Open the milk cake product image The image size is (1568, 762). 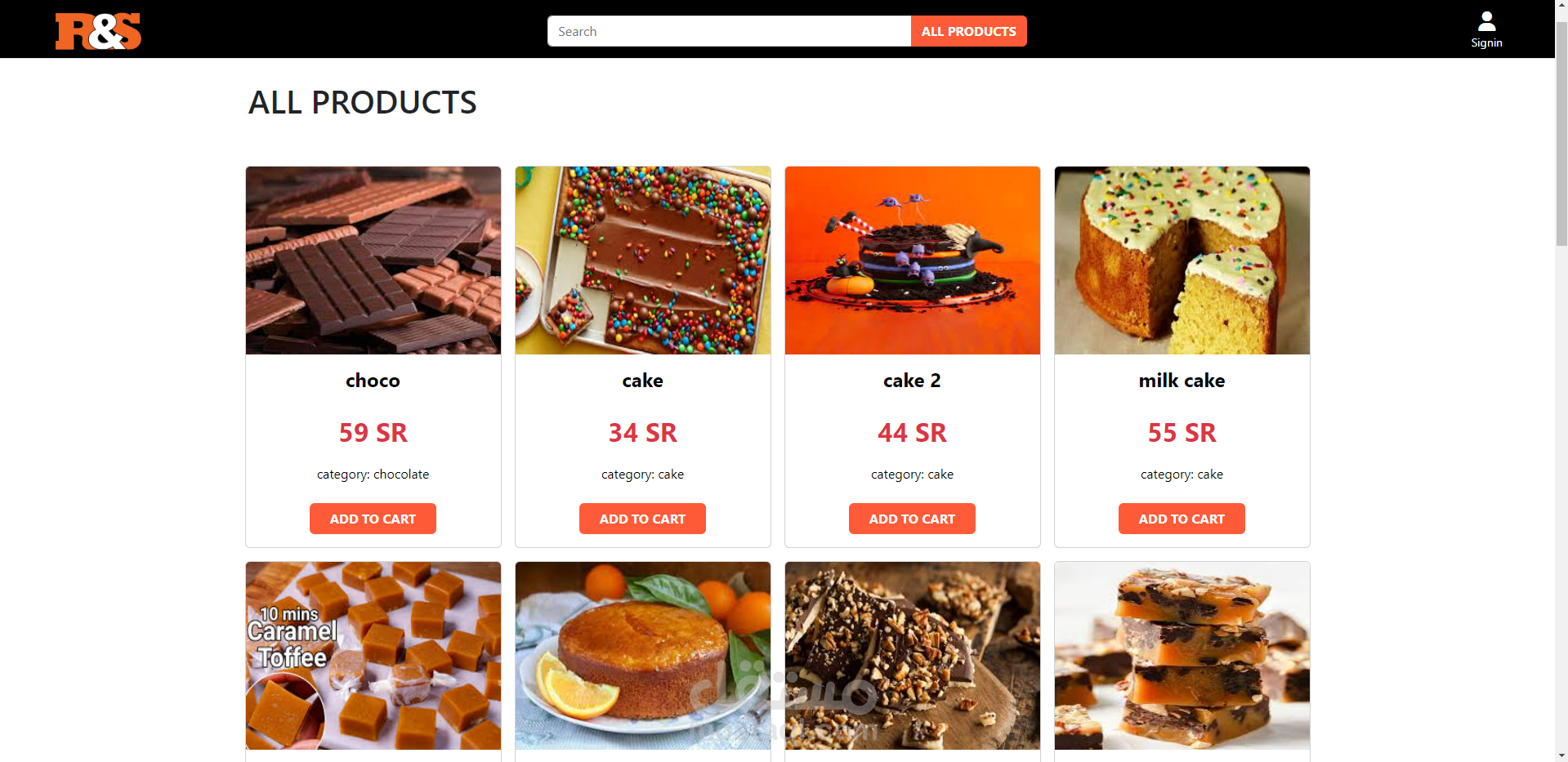(x=1182, y=261)
